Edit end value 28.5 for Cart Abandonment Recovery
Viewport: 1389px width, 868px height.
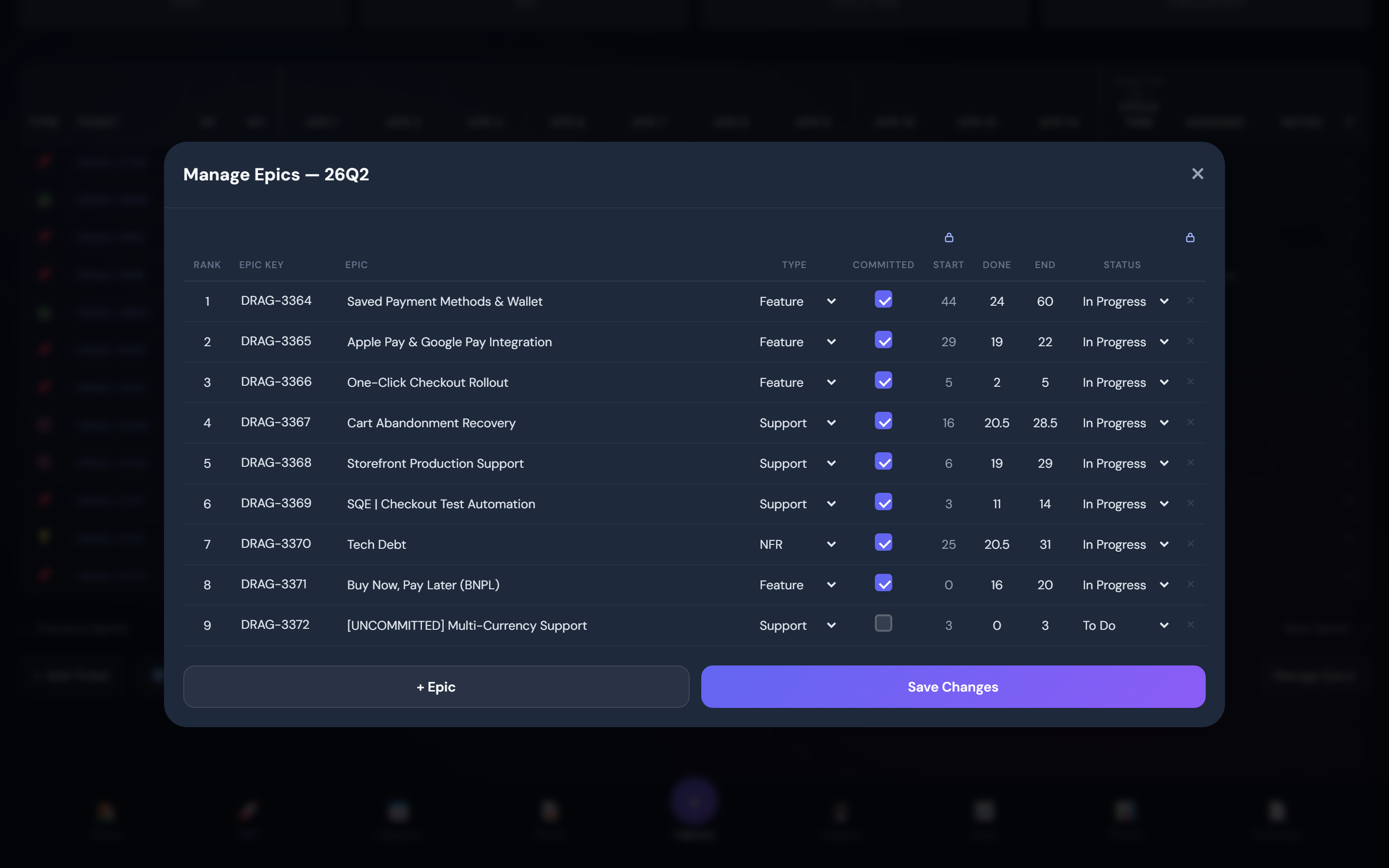pyautogui.click(x=1045, y=423)
